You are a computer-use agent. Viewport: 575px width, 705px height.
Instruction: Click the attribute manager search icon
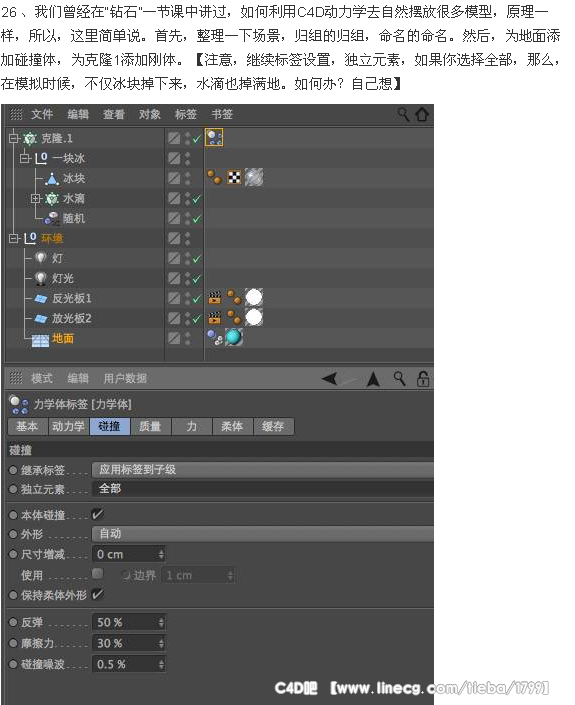pyautogui.click(x=399, y=379)
